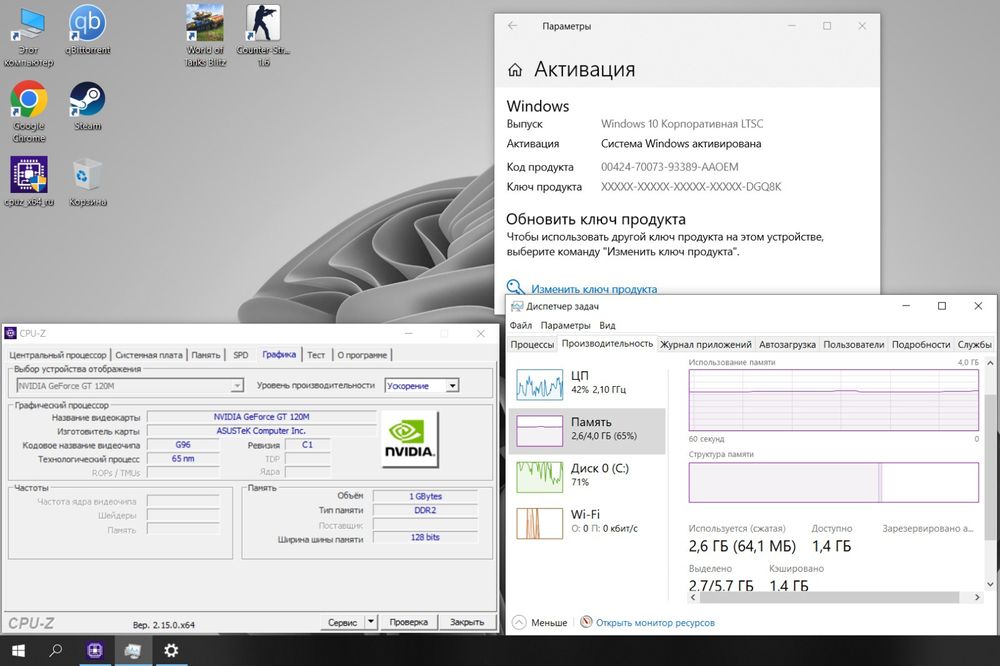Click the vertical scrollbar down arrow in Task Manager
1000x666 pixels.
point(990,584)
